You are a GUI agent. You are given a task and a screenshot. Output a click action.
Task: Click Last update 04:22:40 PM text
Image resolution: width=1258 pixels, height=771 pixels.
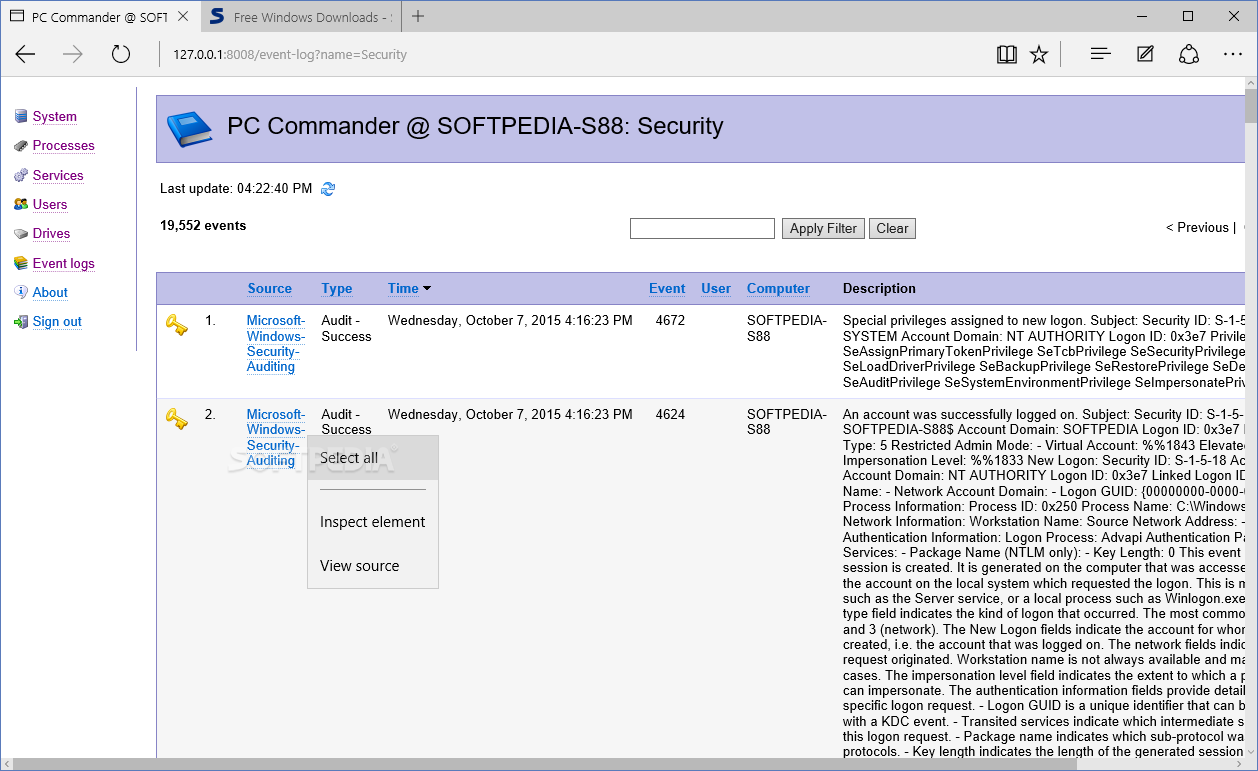(x=236, y=189)
